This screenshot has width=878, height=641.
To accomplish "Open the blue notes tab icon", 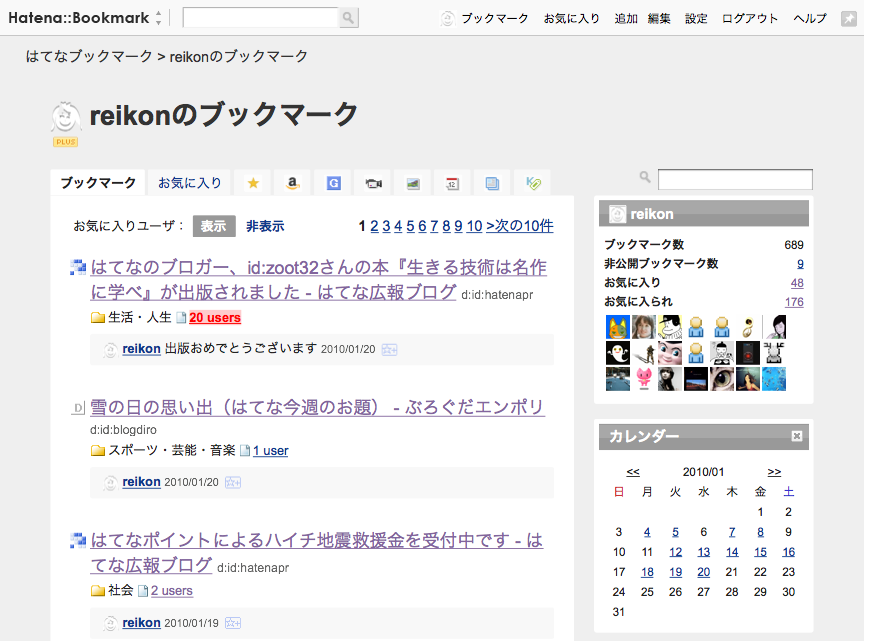I will [492, 183].
